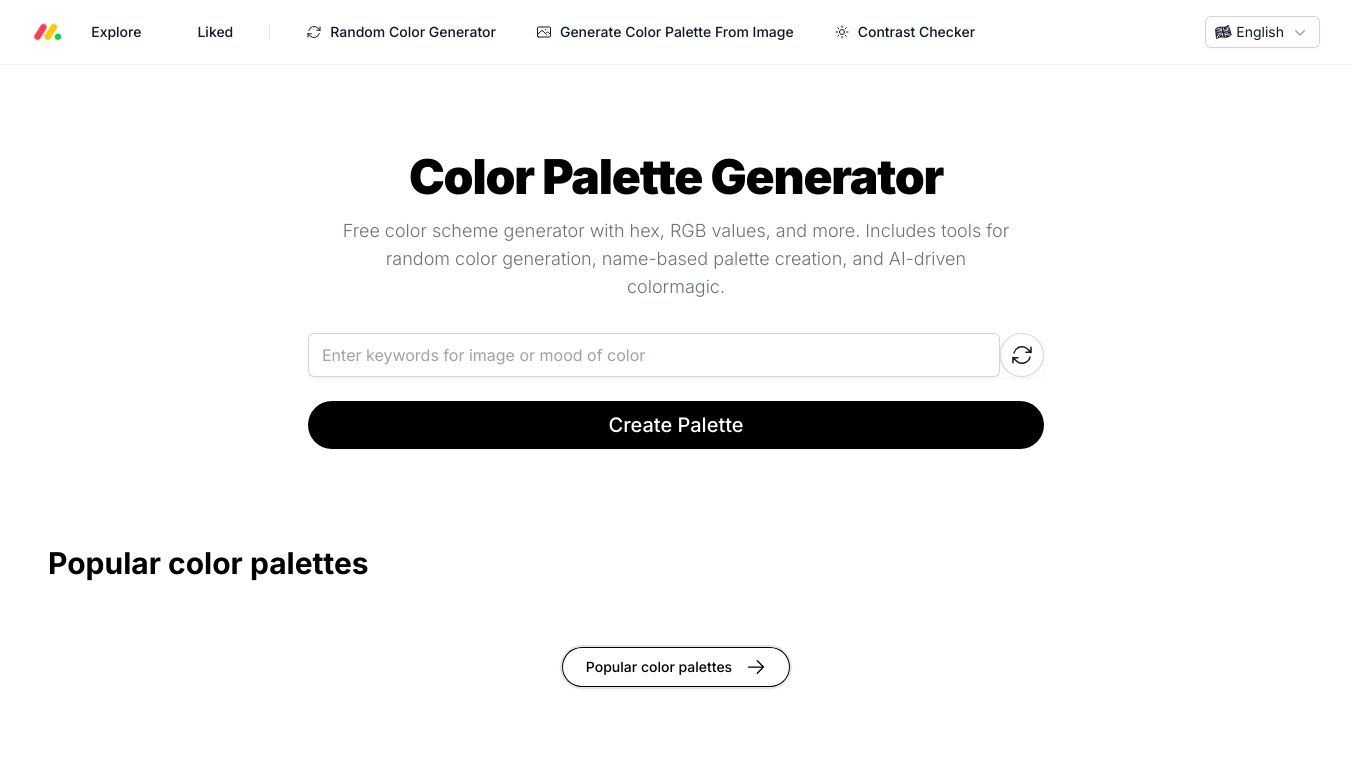
Task: Open Generate Color Palette From Image
Action: click(676, 32)
